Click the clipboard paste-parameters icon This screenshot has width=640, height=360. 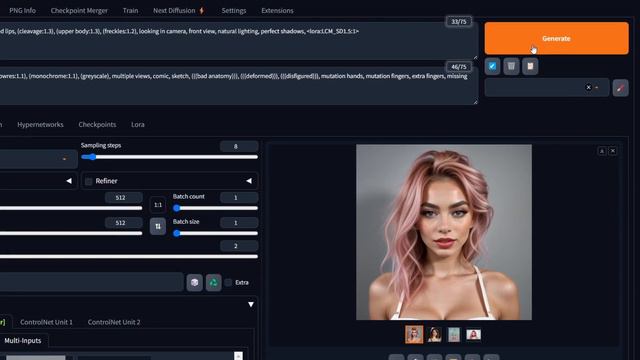click(x=530, y=66)
